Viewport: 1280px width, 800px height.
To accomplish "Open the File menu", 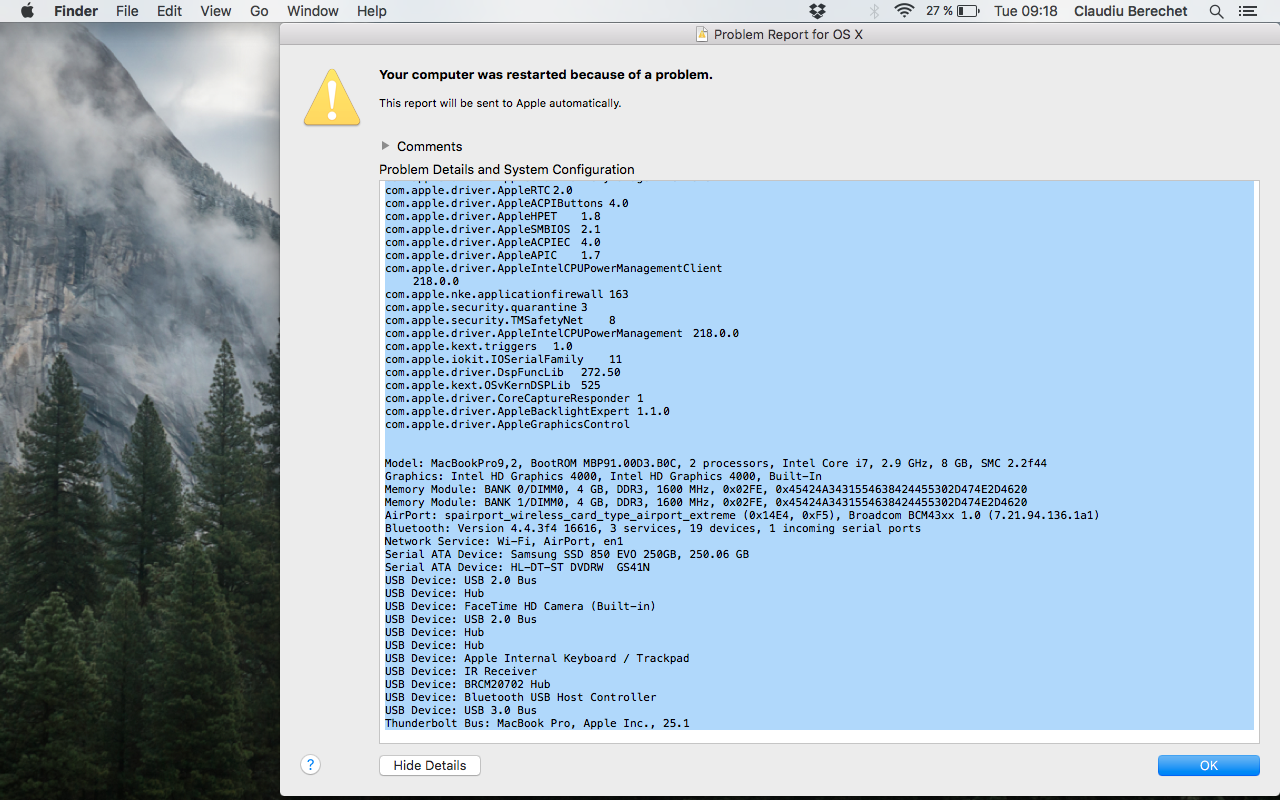I will pos(127,11).
